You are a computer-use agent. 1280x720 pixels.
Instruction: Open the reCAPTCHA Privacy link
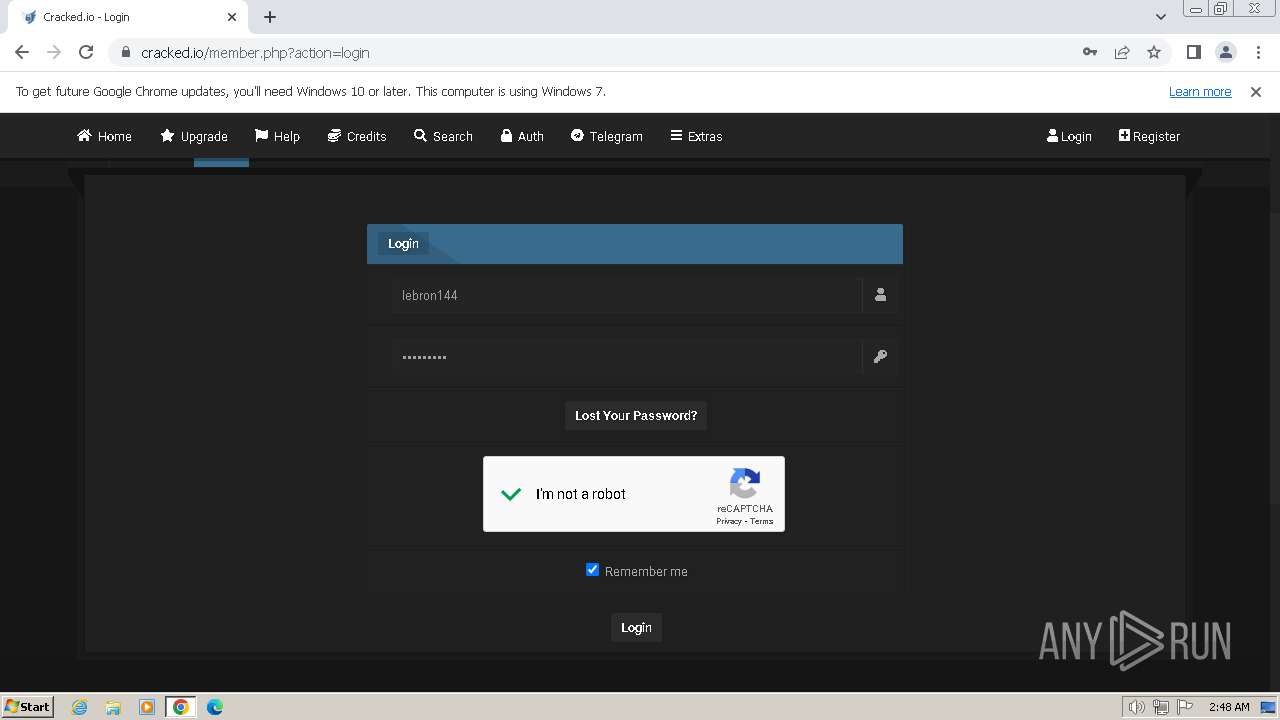coord(729,521)
